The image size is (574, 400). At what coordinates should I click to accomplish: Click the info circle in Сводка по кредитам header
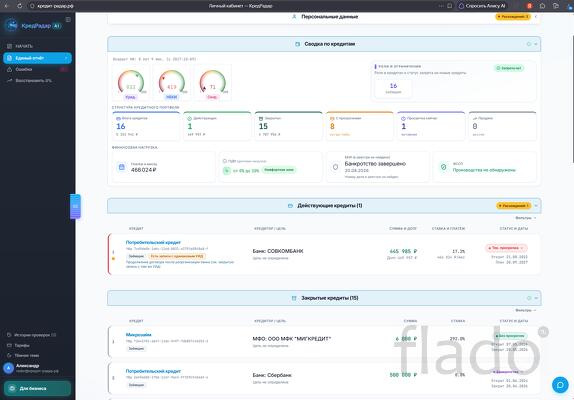click(529, 44)
